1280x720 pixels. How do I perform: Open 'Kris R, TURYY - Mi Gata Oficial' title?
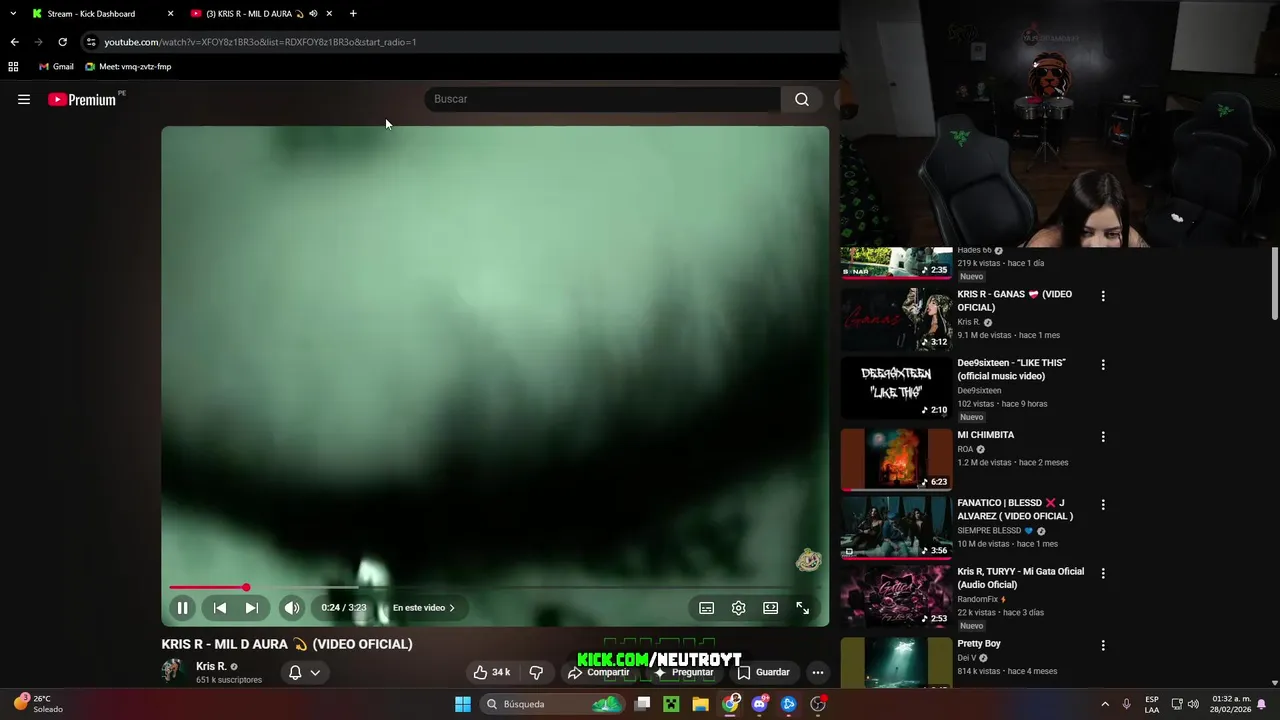pos(1020,578)
